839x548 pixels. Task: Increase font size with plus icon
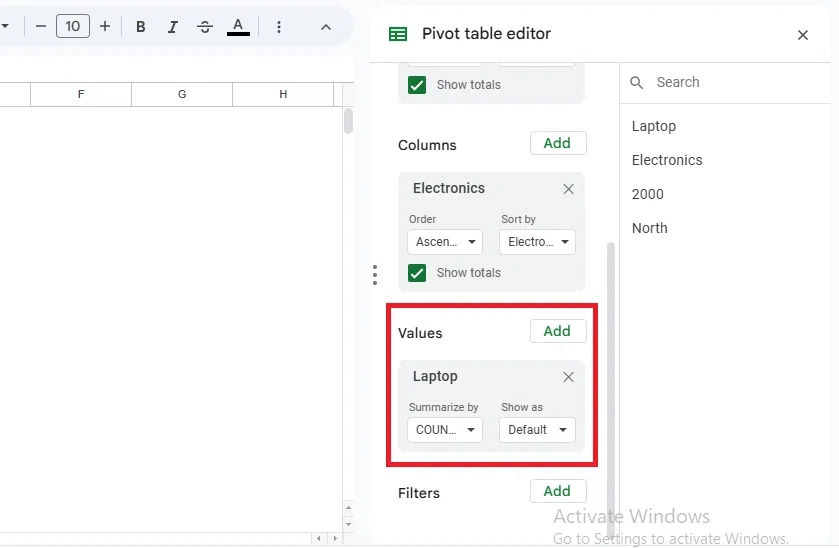[105, 27]
